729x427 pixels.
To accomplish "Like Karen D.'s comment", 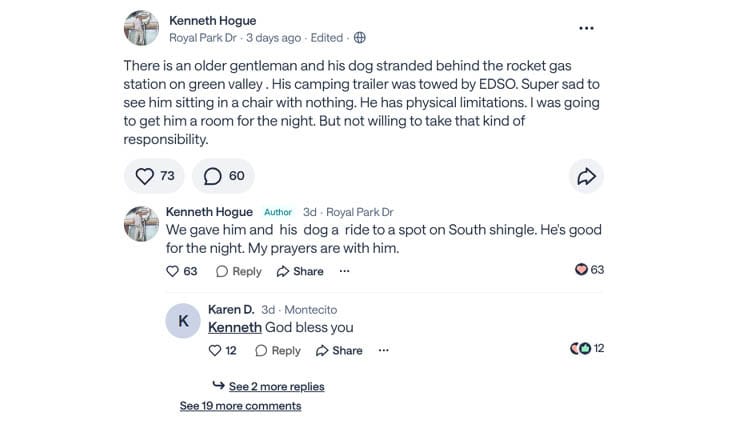I will click(x=222, y=350).
